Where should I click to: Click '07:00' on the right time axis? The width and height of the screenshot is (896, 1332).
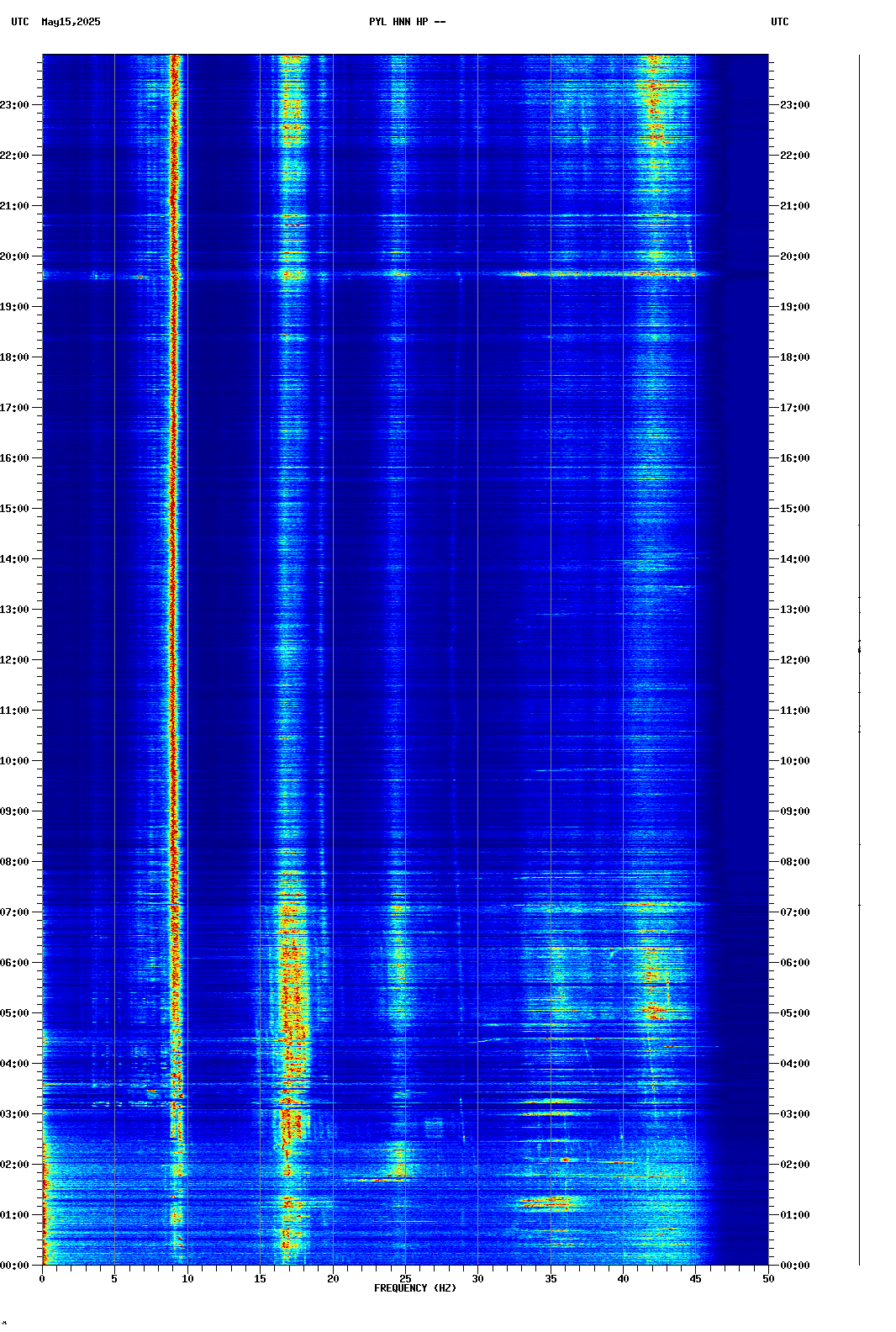pos(795,912)
